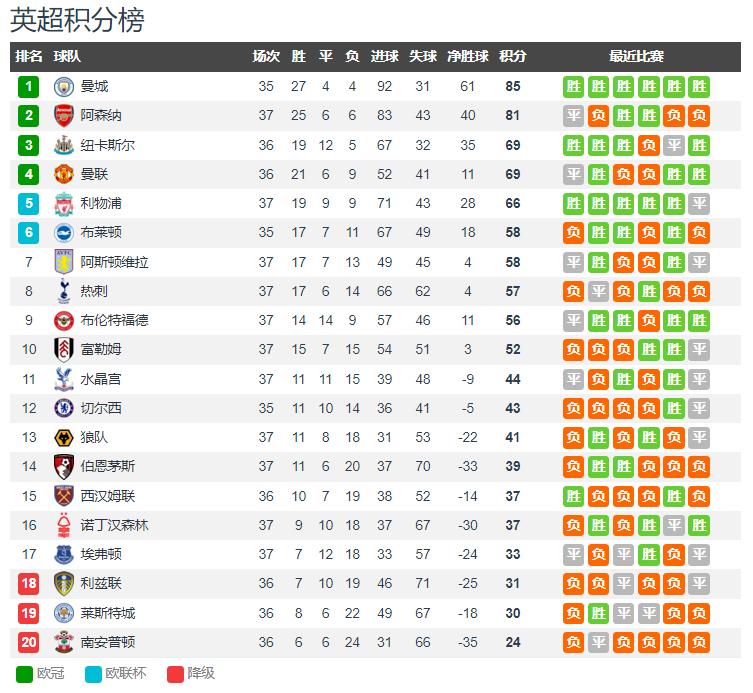The height and width of the screenshot is (693, 753).
Task: Click the 最近比赛 column header
Action: tap(636, 56)
